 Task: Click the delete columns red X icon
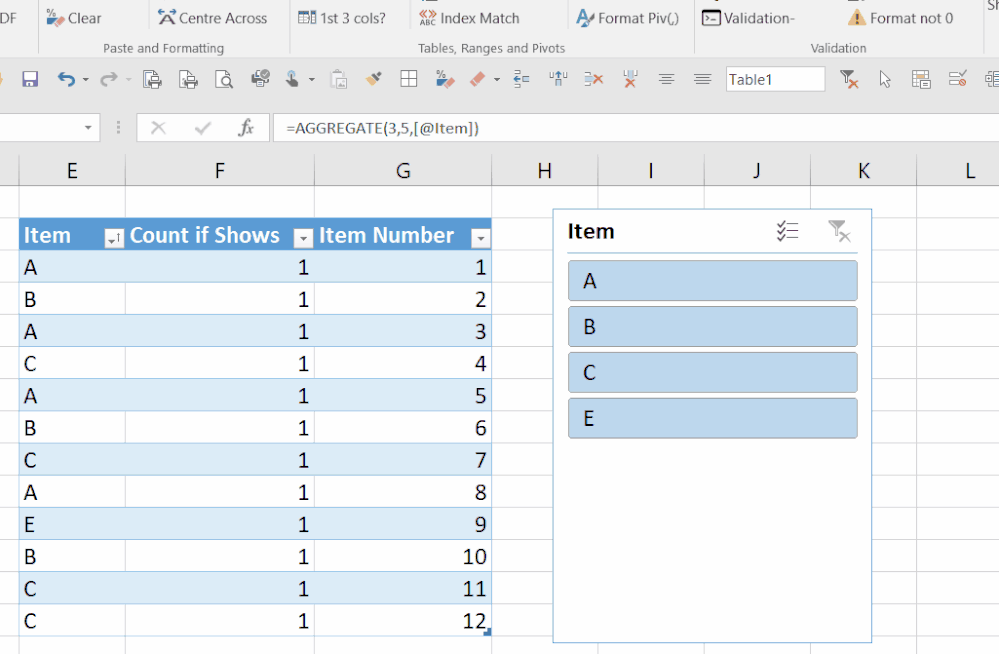630,79
